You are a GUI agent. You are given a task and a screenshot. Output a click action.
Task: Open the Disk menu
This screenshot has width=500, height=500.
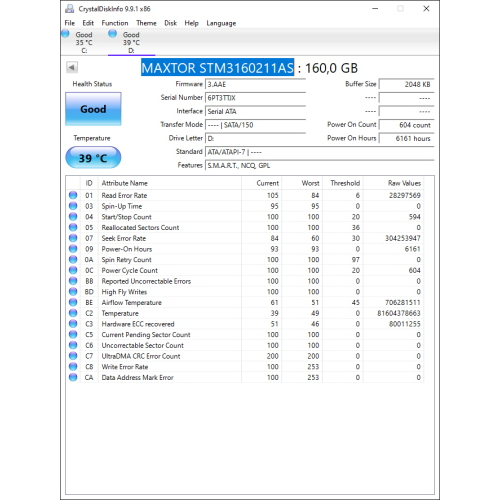click(170, 23)
